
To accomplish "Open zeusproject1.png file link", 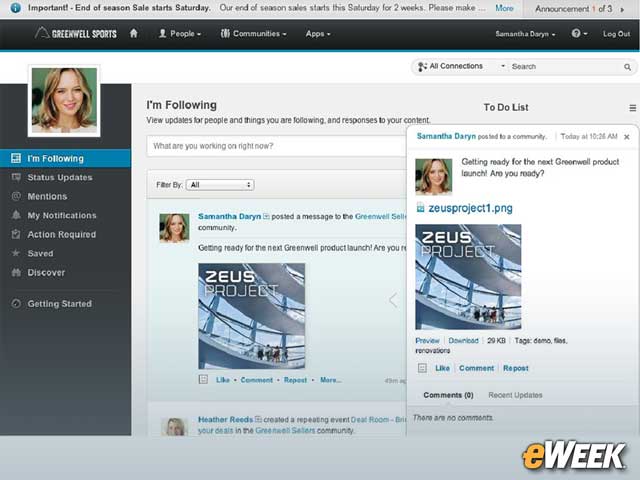I will (470, 208).
